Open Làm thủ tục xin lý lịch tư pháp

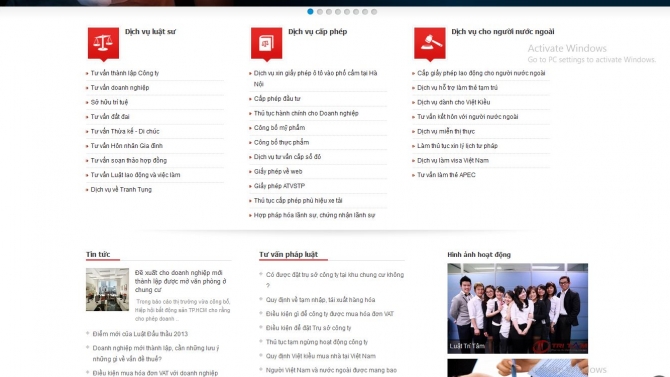pyautogui.click(x=457, y=146)
